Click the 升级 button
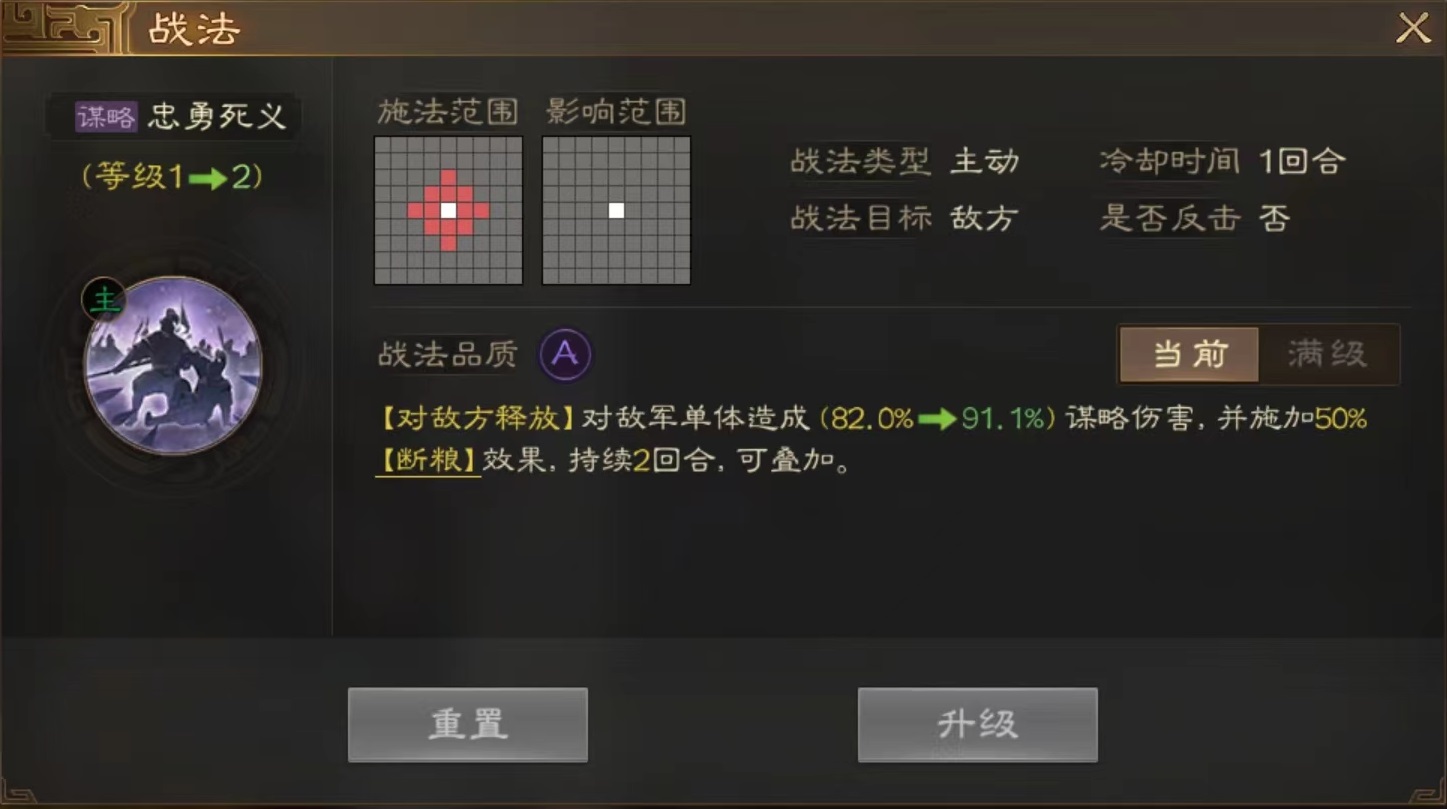This screenshot has width=1447, height=809. point(977,725)
